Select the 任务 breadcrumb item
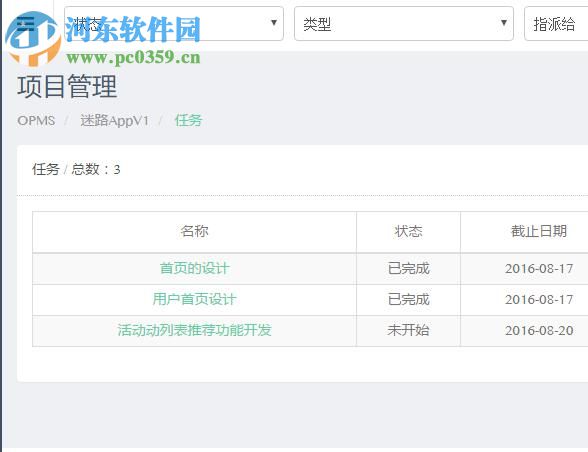This screenshot has width=588, height=452. pyautogui.click(x=188, y=121)
